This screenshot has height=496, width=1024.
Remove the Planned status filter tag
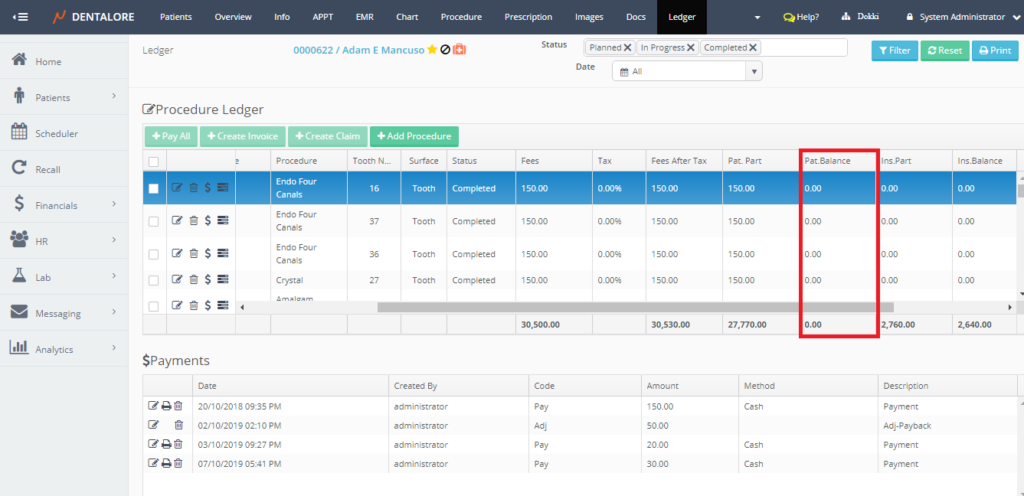pyautogui.click(x=627, y=47)
